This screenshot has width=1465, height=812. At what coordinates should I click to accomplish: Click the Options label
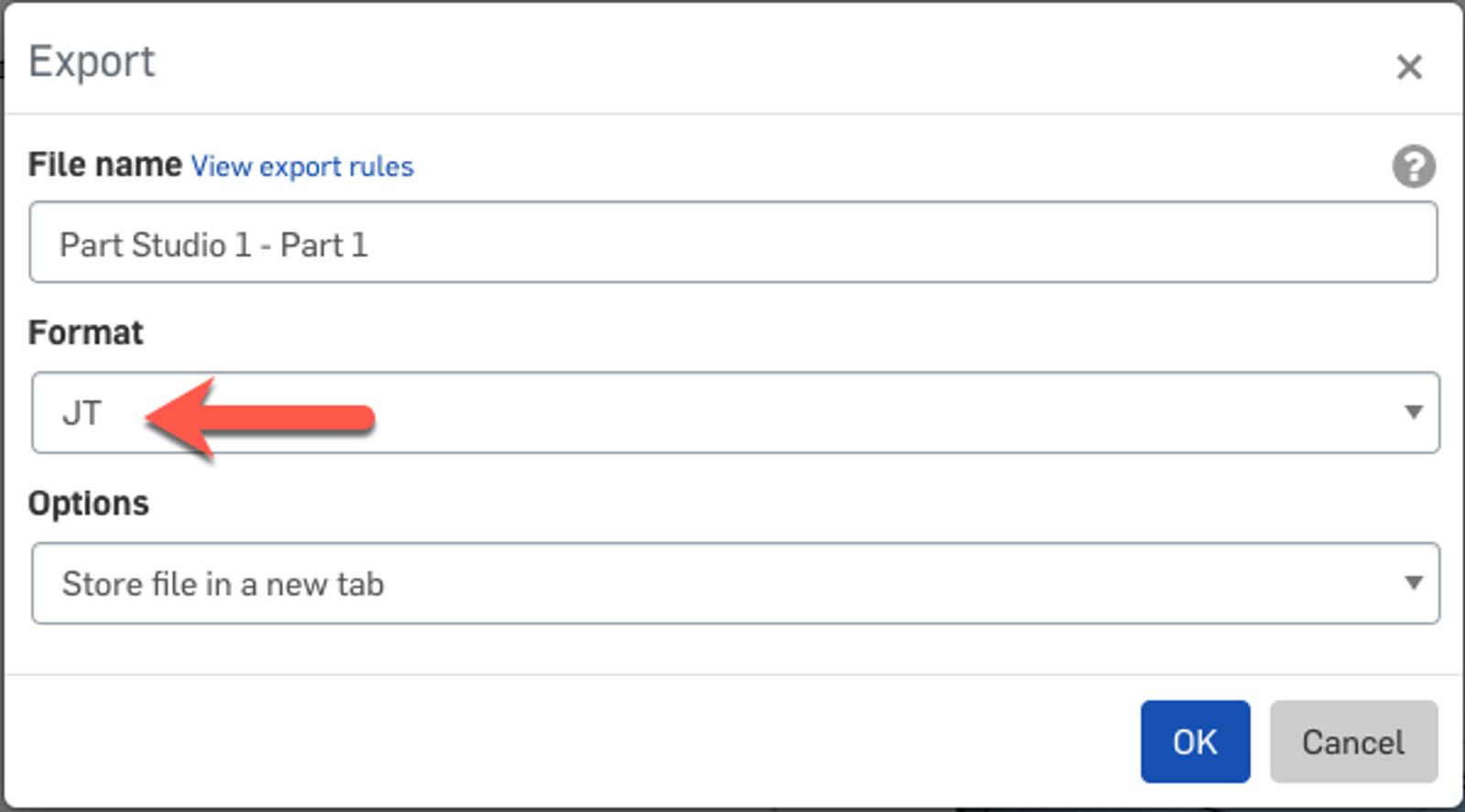89,503
